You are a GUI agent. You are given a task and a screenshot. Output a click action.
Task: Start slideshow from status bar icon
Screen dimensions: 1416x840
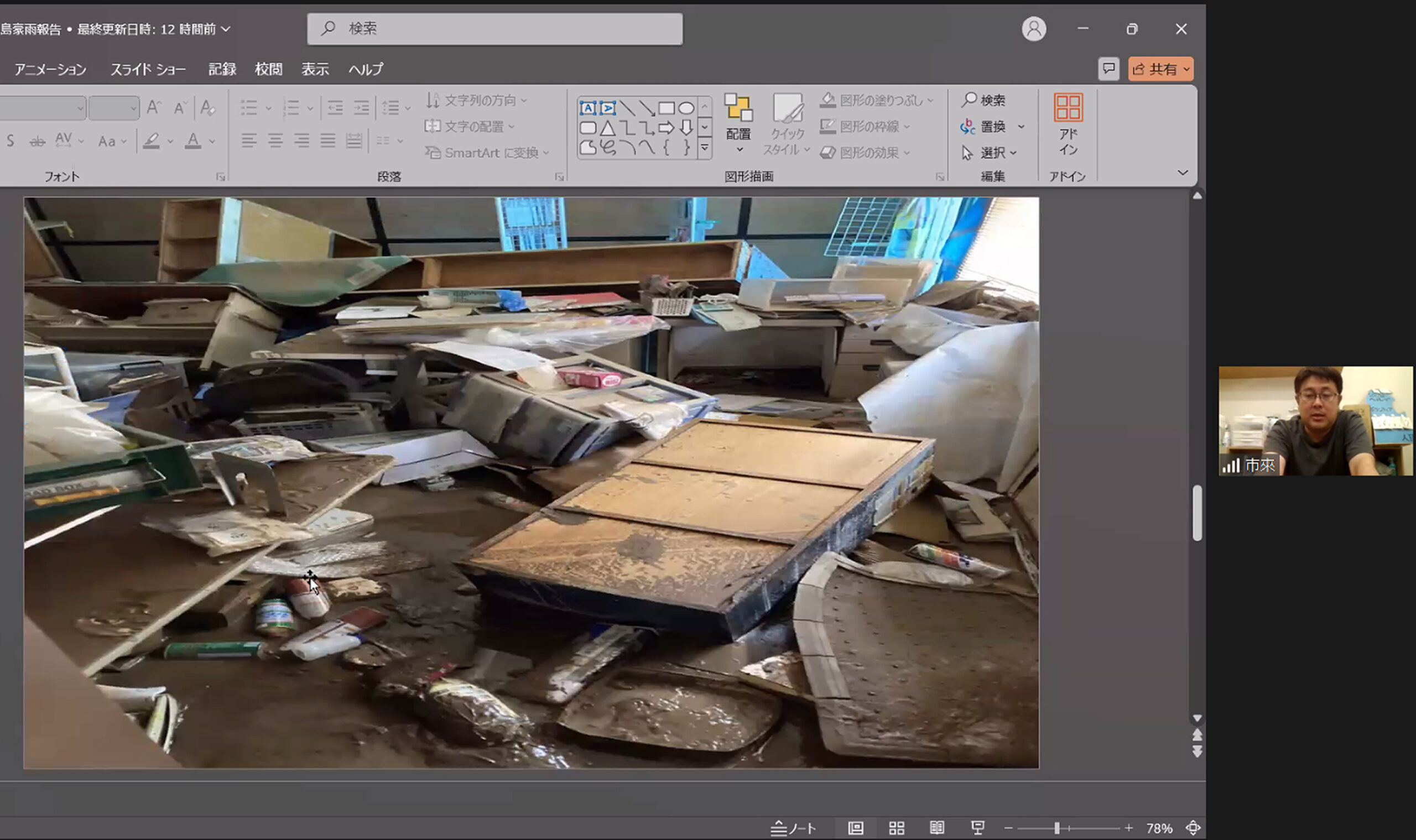978,828
